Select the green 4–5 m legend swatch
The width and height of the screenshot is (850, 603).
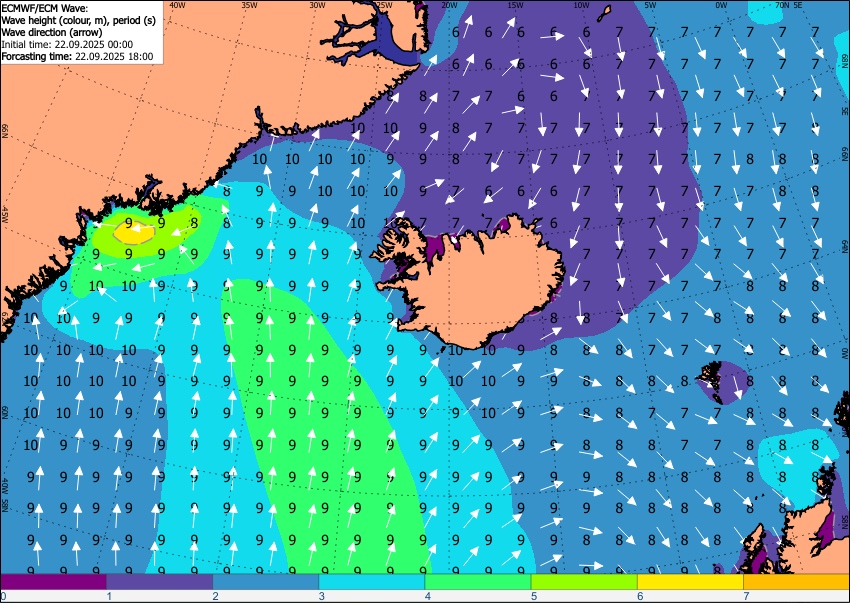478,582
